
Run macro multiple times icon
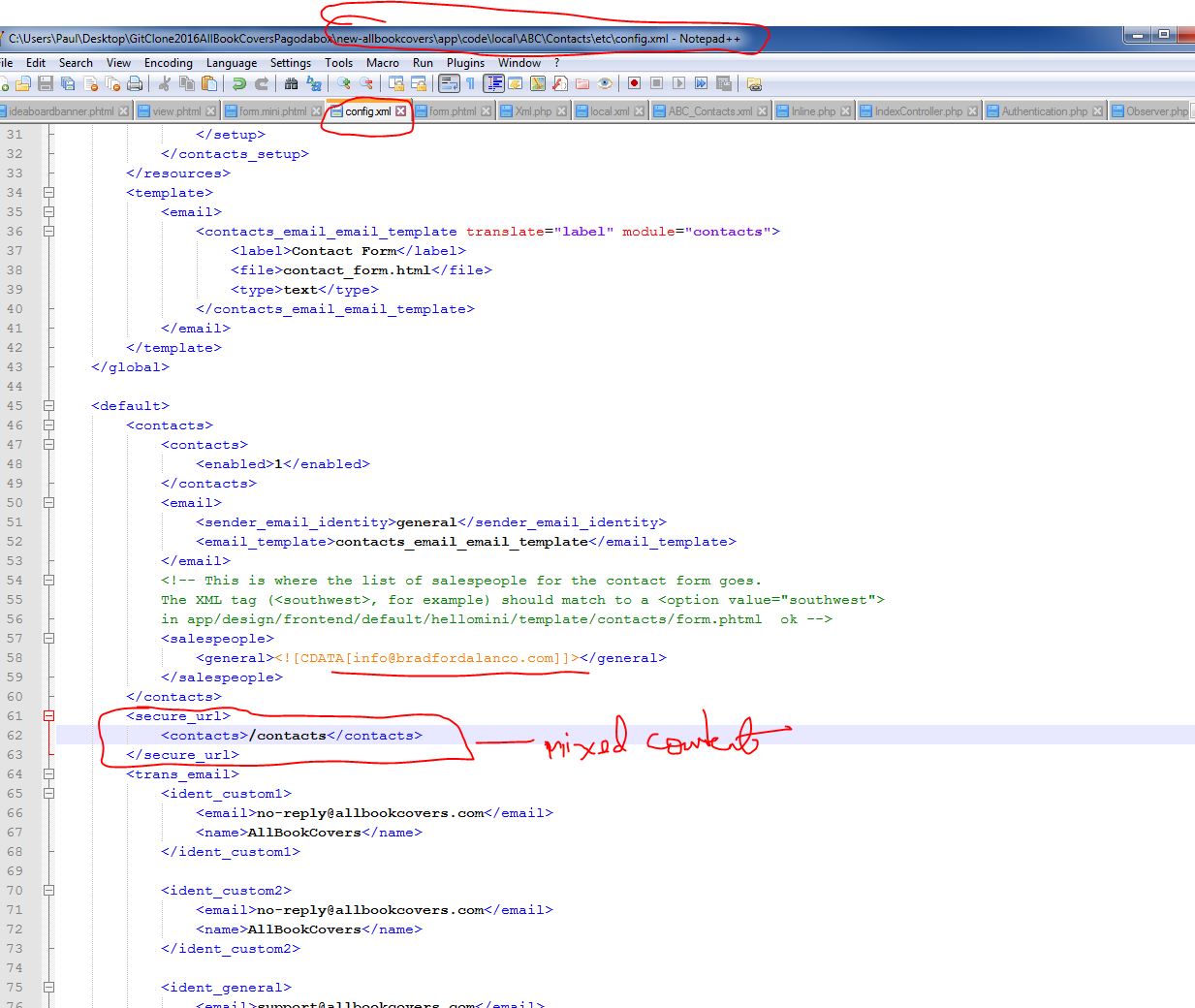coord(701,83)
